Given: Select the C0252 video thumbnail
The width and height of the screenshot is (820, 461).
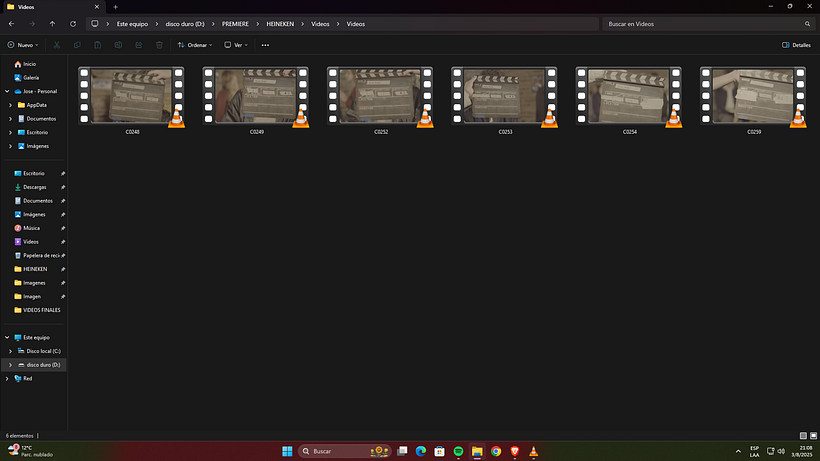Looking at the screenshot, I should pos(380,100).
